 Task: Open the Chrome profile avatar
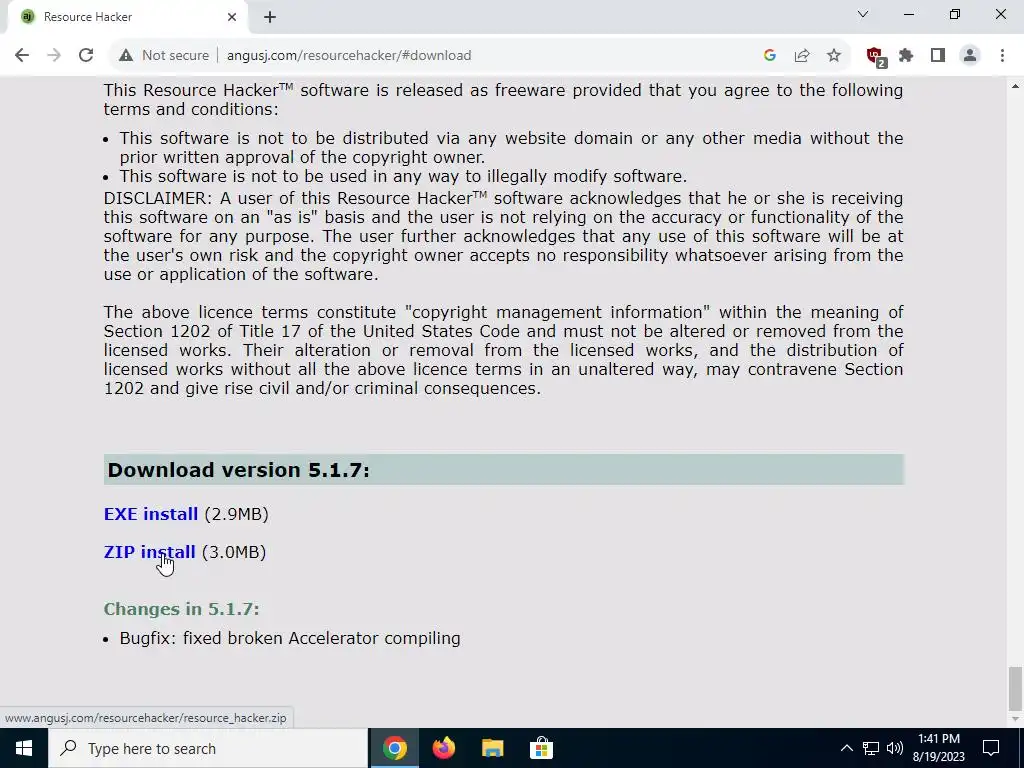[x=970, y=56]
